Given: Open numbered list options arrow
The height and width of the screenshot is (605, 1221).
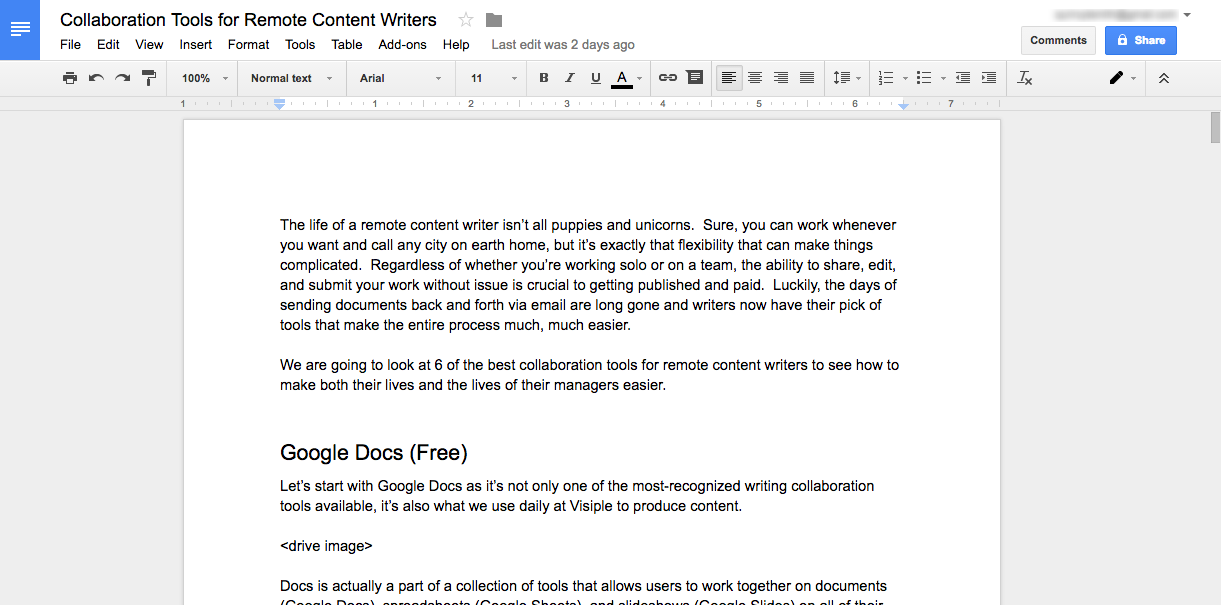Looking at the screenshot, I should 905,78.
